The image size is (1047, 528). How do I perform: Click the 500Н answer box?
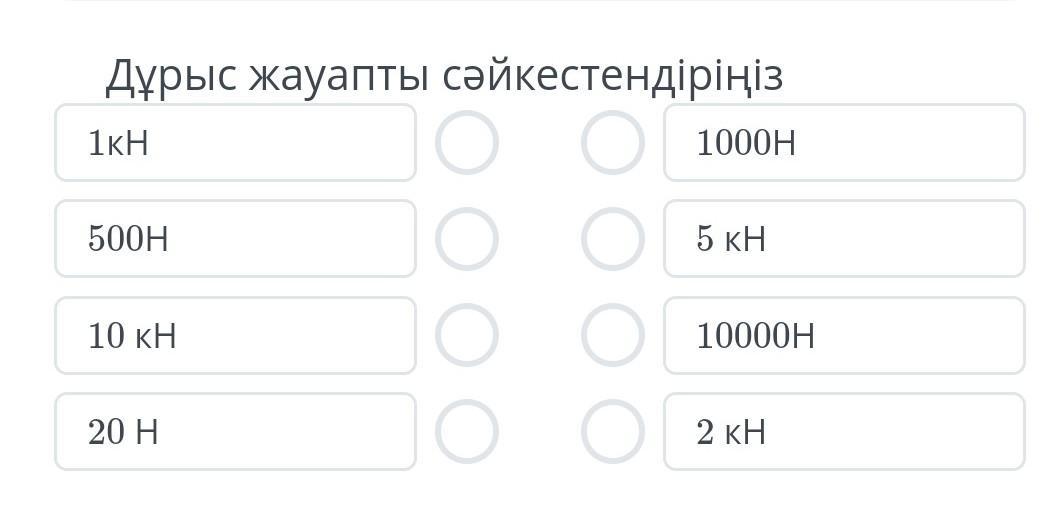click(235, 239)
